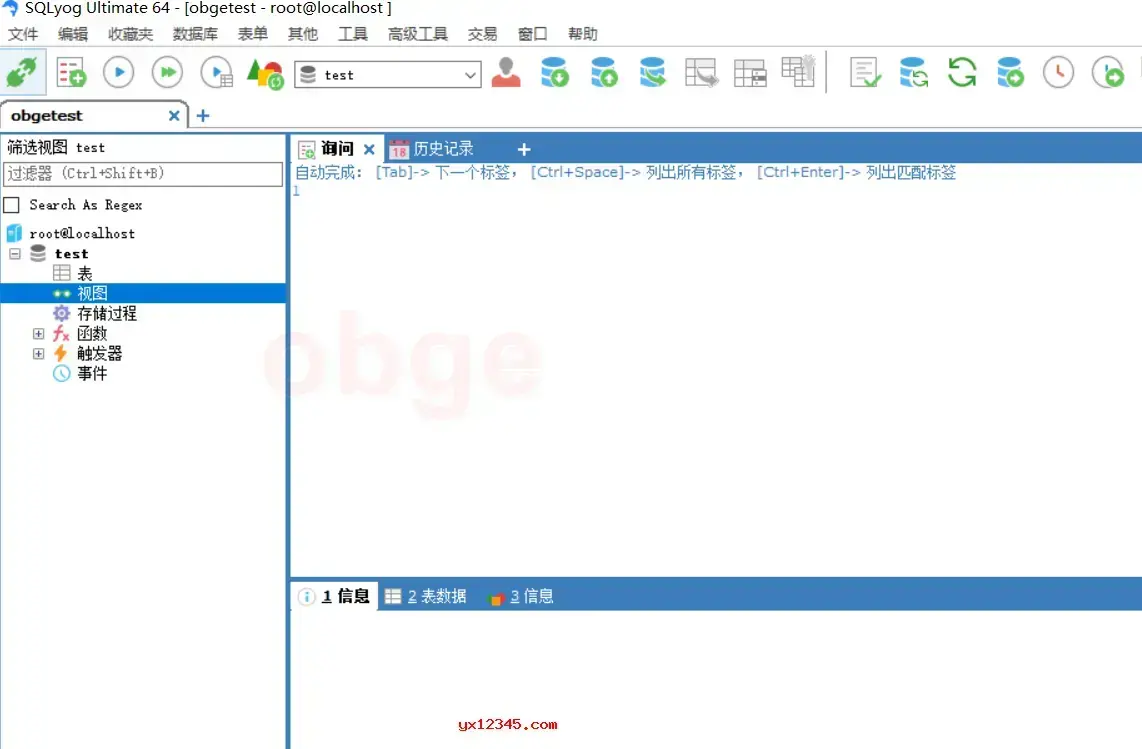
Task: Select the root@localhost server node
Action: pos(82,233)
